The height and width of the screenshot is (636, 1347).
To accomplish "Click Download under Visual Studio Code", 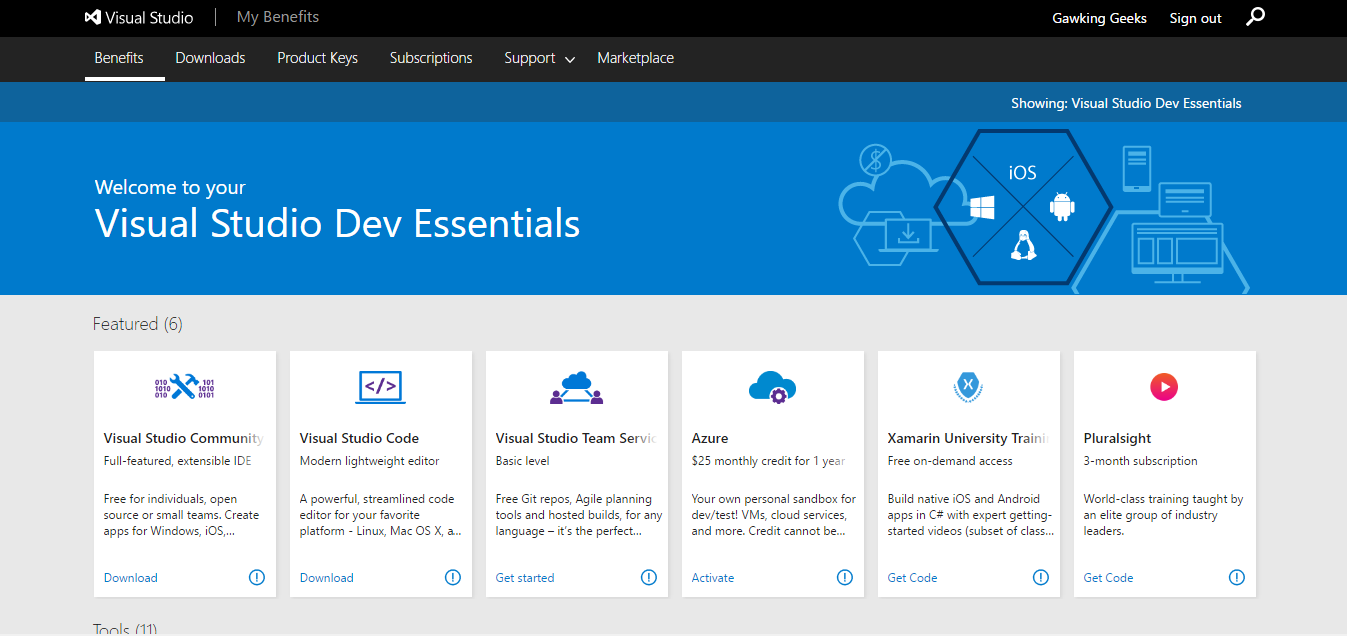I will [327, 578].
